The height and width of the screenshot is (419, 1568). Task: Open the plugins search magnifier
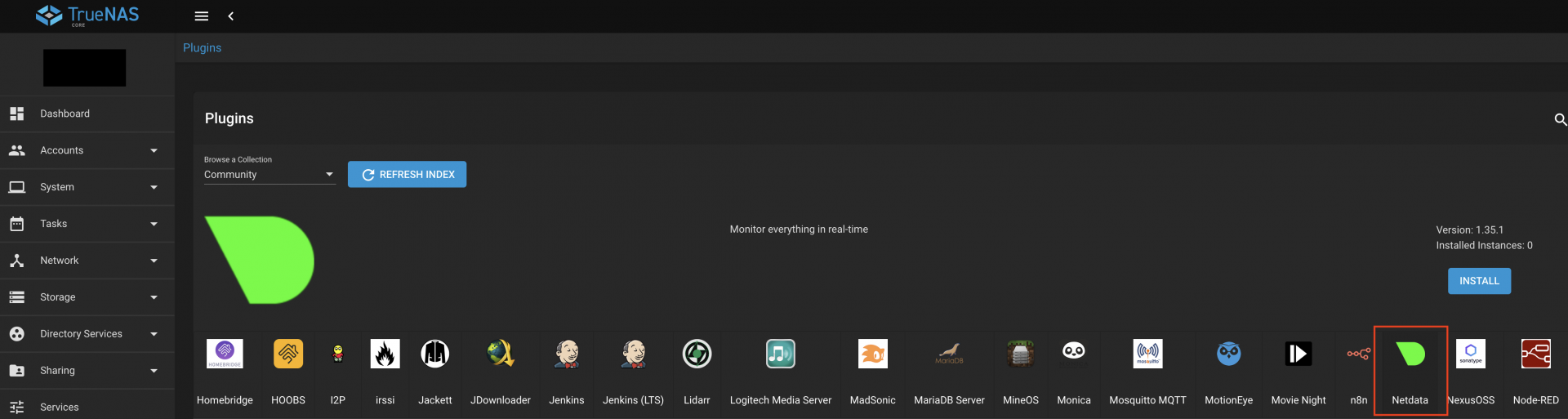(x=1560, y=120)
